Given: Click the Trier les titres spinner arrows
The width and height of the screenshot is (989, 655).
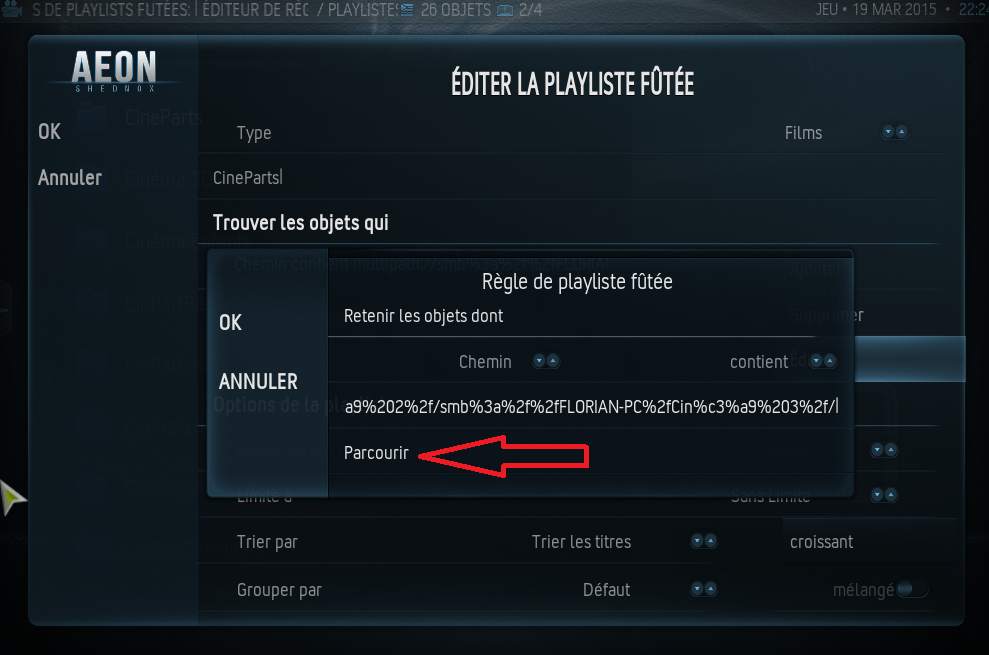Looking at the screenshot, I should pyautogui.click(x=703, y=541).
